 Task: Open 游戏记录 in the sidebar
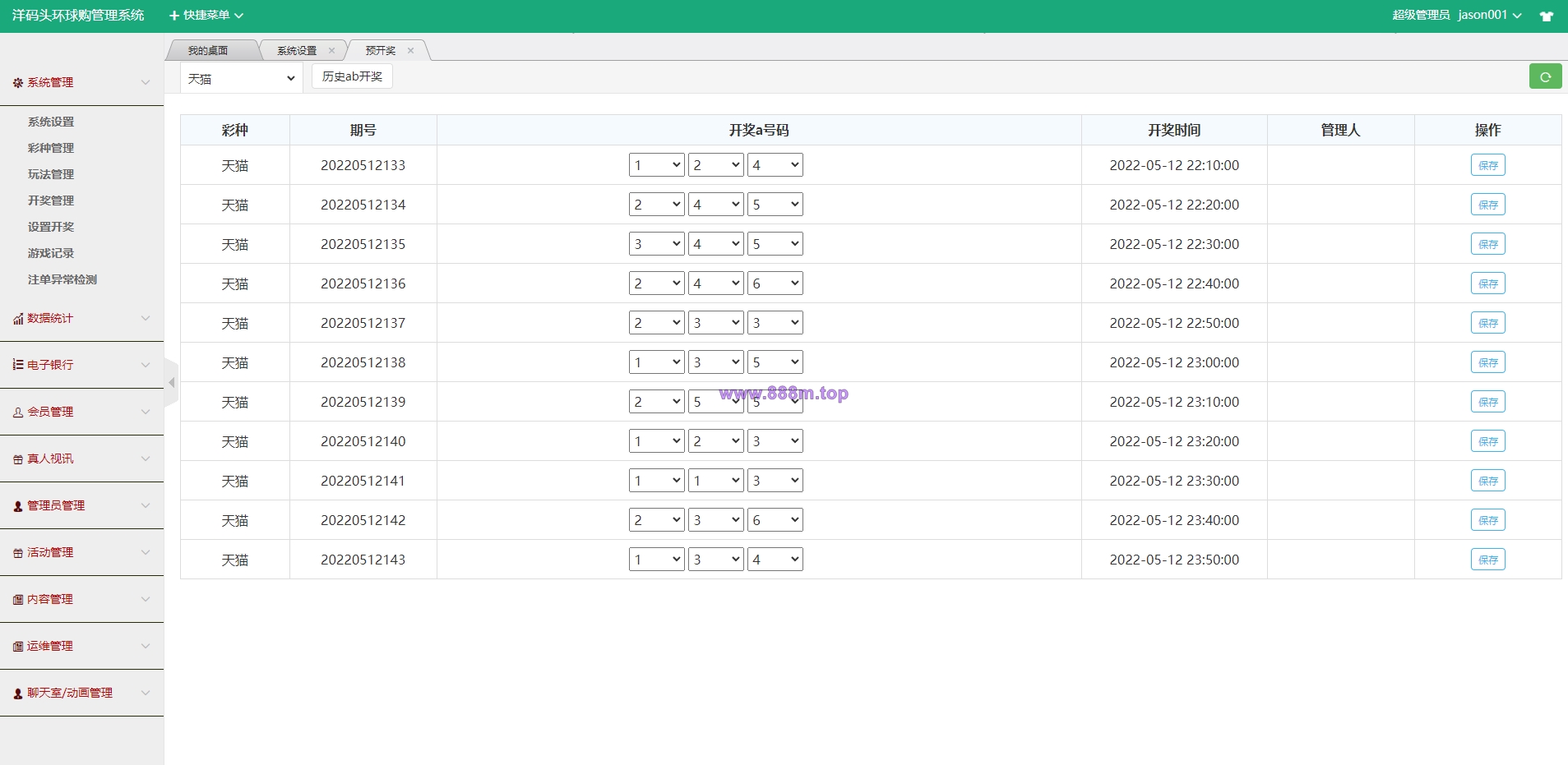coord(51,253)
